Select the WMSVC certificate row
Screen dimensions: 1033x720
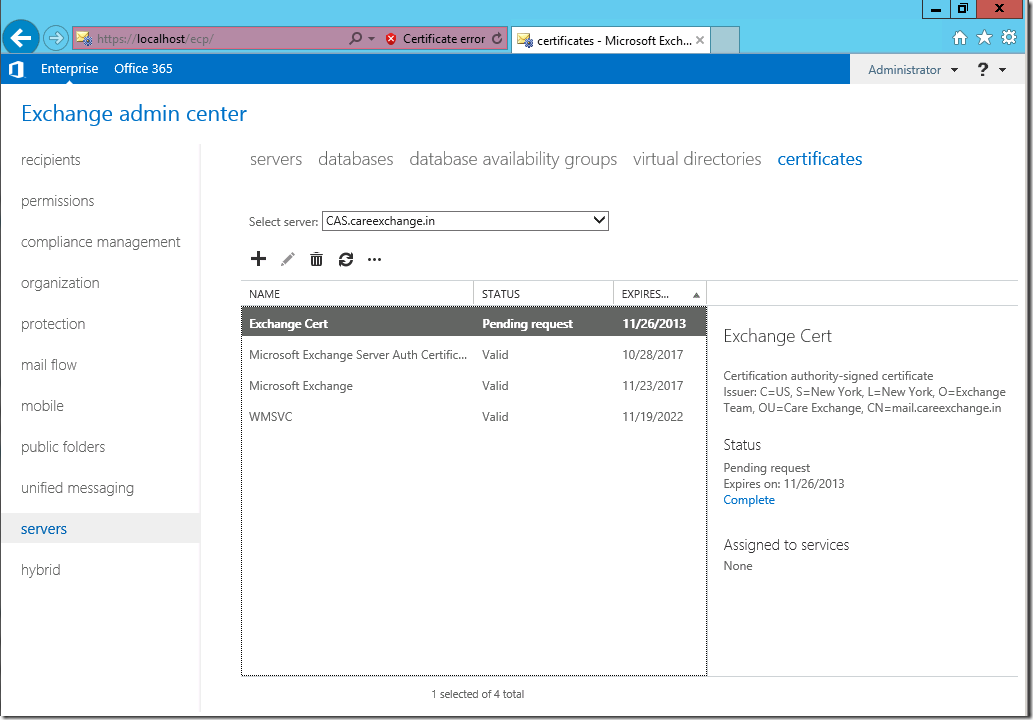pos(474,416)
